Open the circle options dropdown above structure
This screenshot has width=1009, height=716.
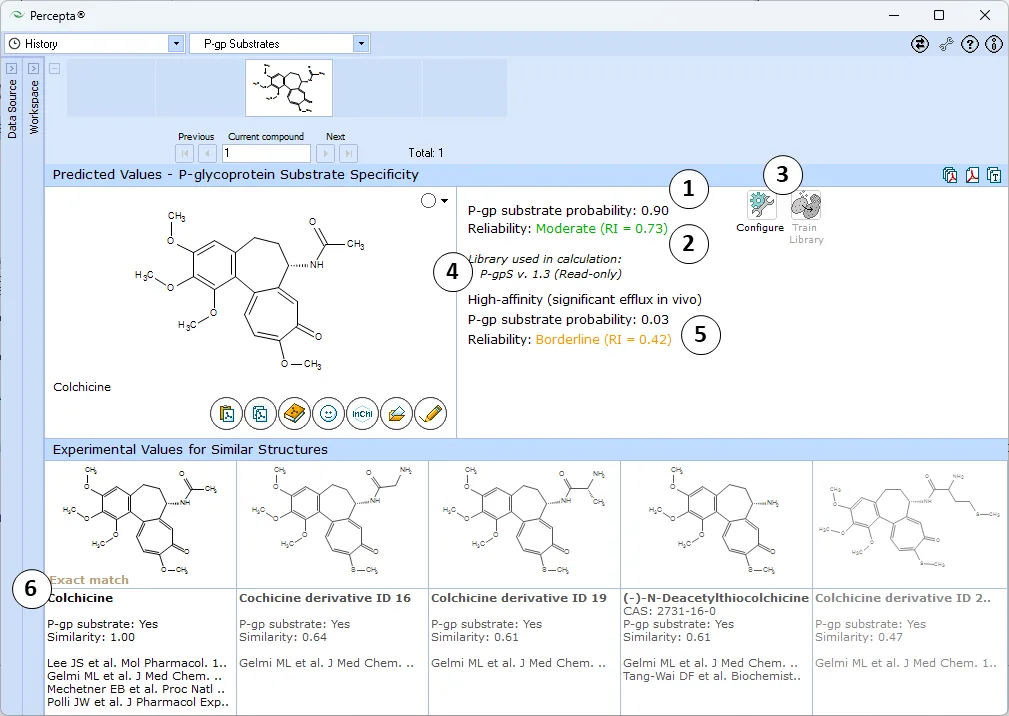pyautogui.click(x=435, y=201)
